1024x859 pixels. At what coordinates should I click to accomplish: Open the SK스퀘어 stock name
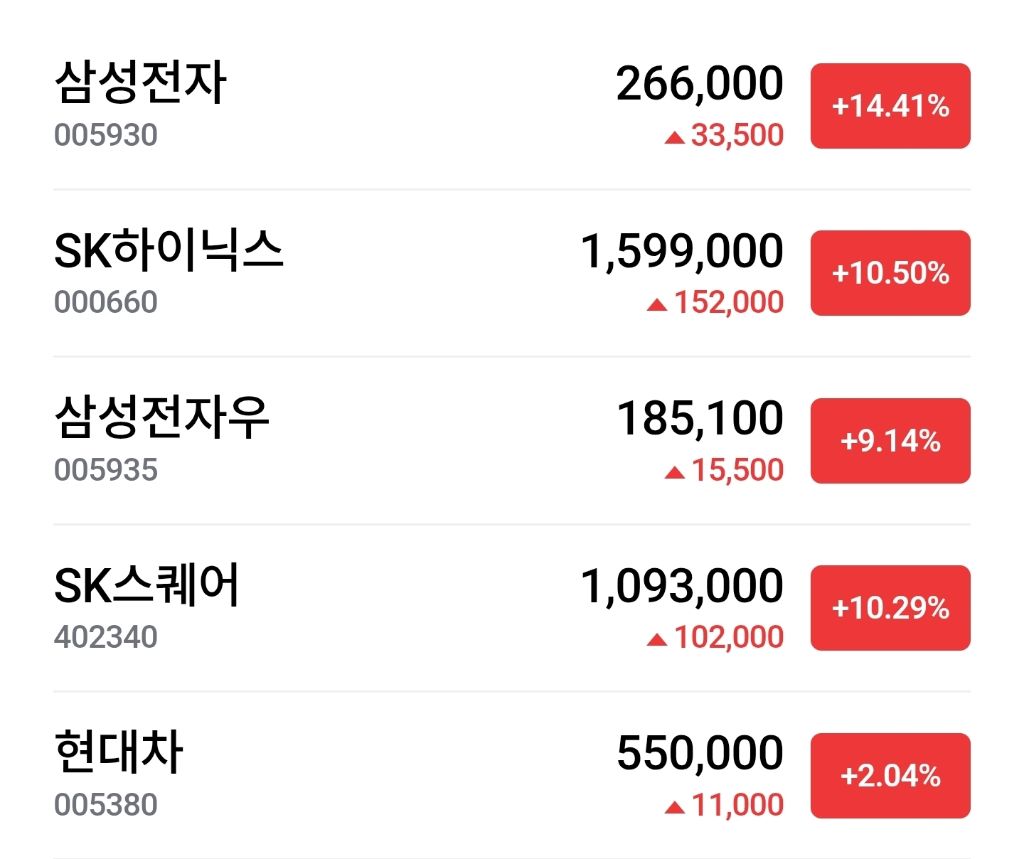pyautogui.click(x=146, y=585)
